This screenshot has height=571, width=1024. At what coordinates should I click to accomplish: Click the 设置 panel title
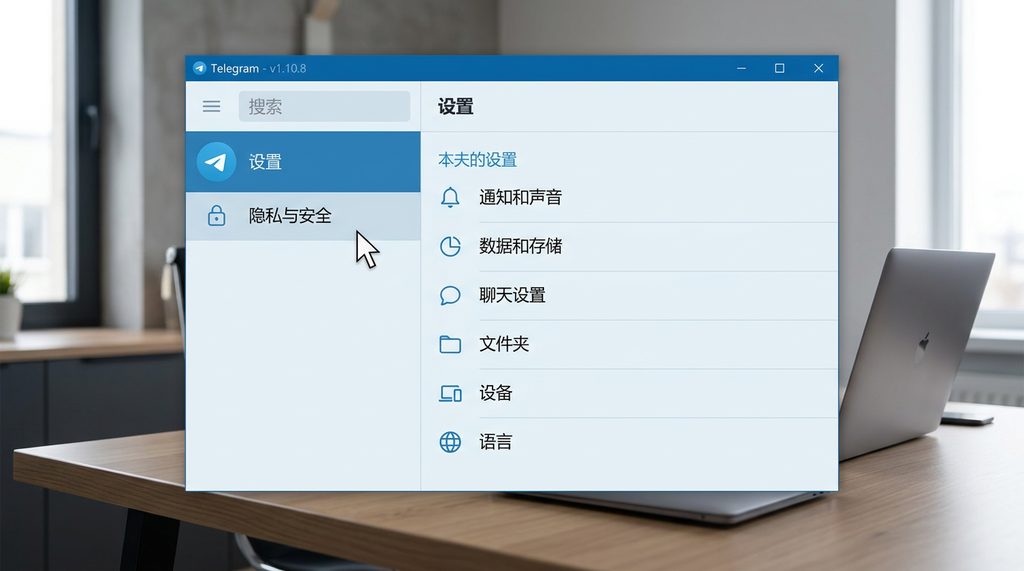coord(455,106)
